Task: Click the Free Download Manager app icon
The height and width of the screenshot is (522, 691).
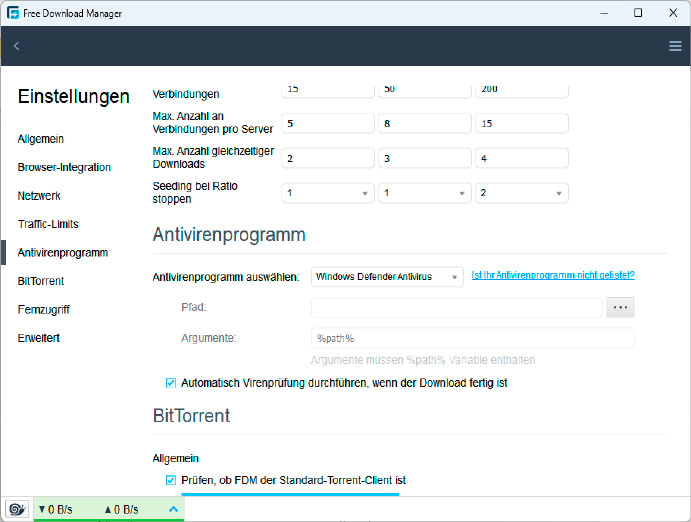Action: pos(13,13)
